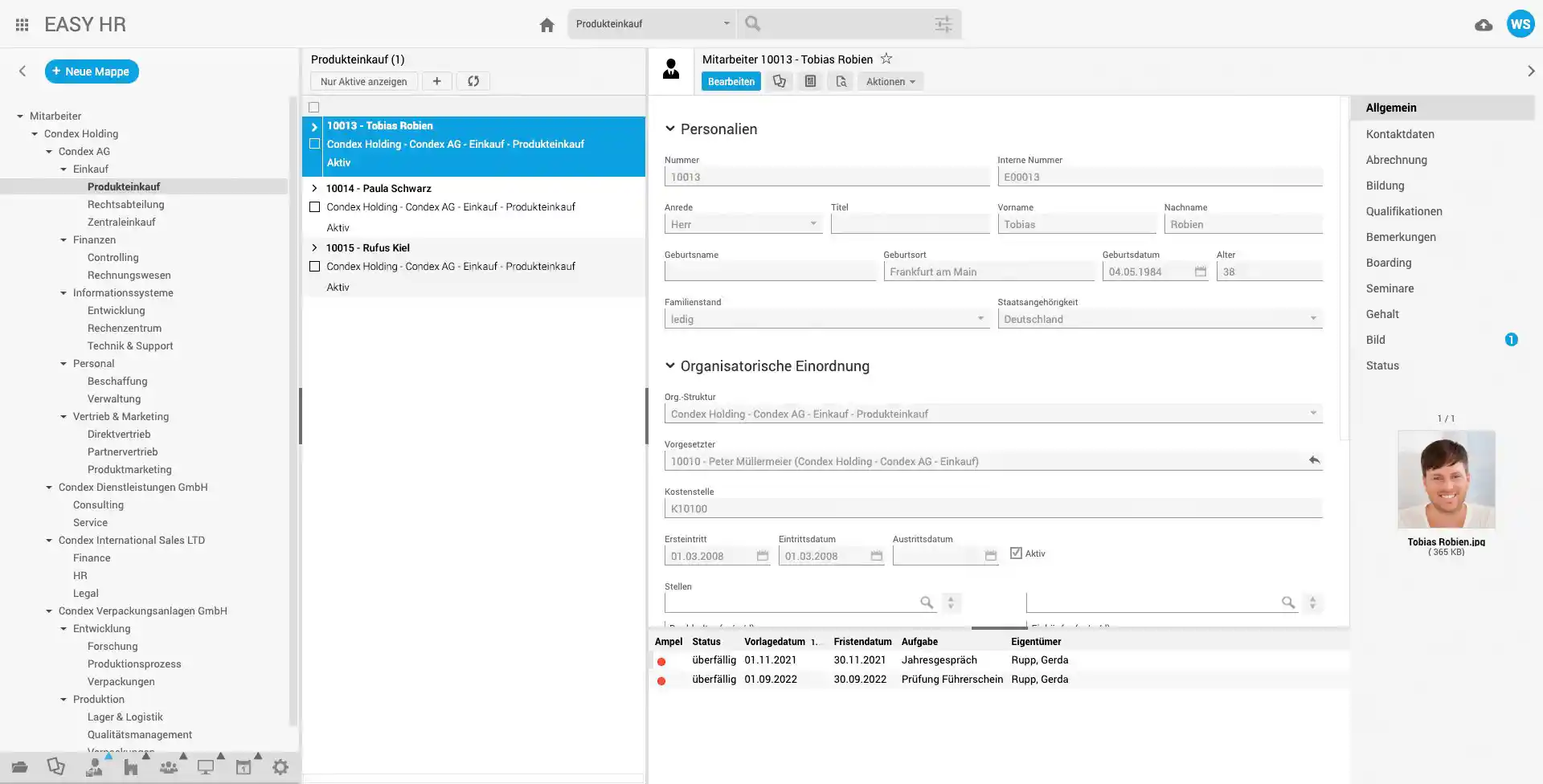This screenshot has width=1543, height=784.
Task: Click the Neue Mappe button
Action: 92,71
